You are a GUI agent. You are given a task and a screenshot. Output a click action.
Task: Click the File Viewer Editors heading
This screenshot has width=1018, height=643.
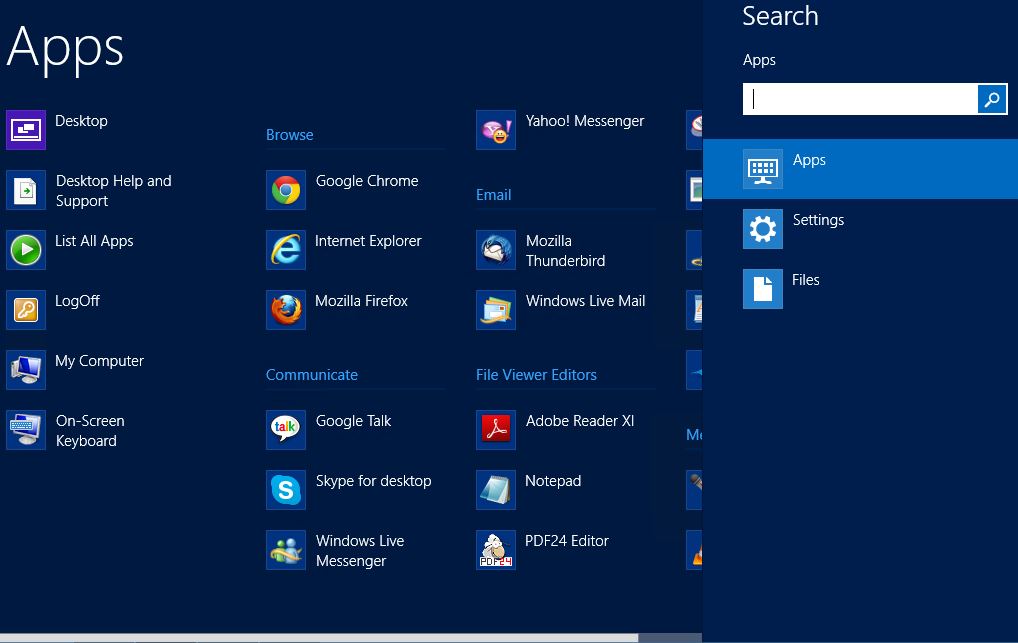[536, 375]
